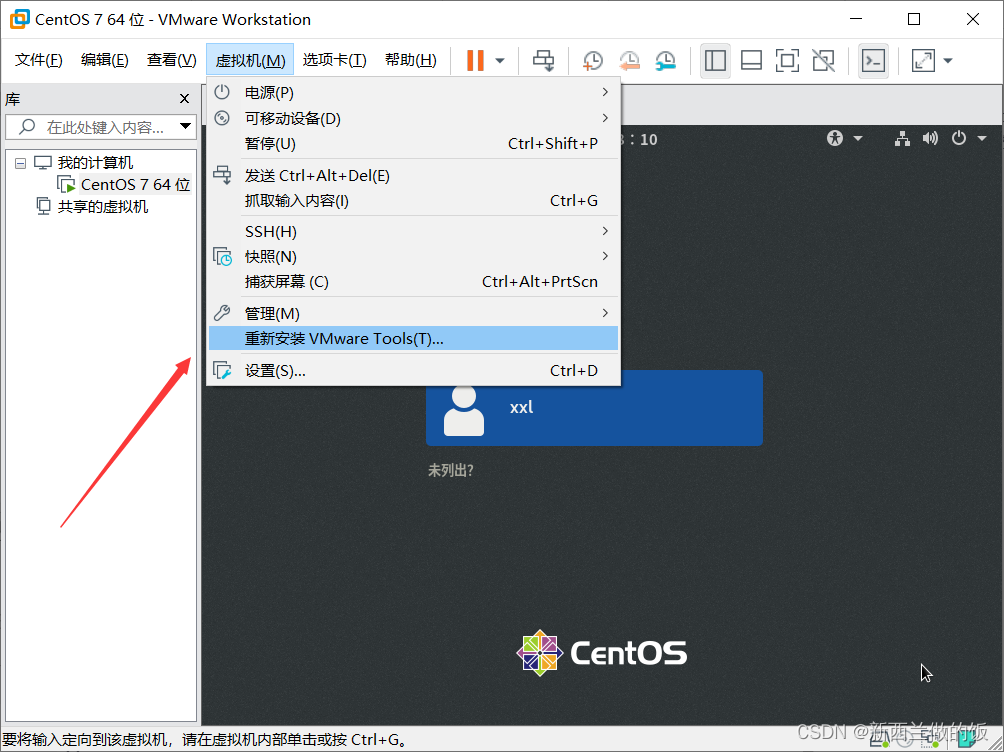Expand the SSH(H) submenu
Viewport: 1004px width, 752px height.
(413, 231)
